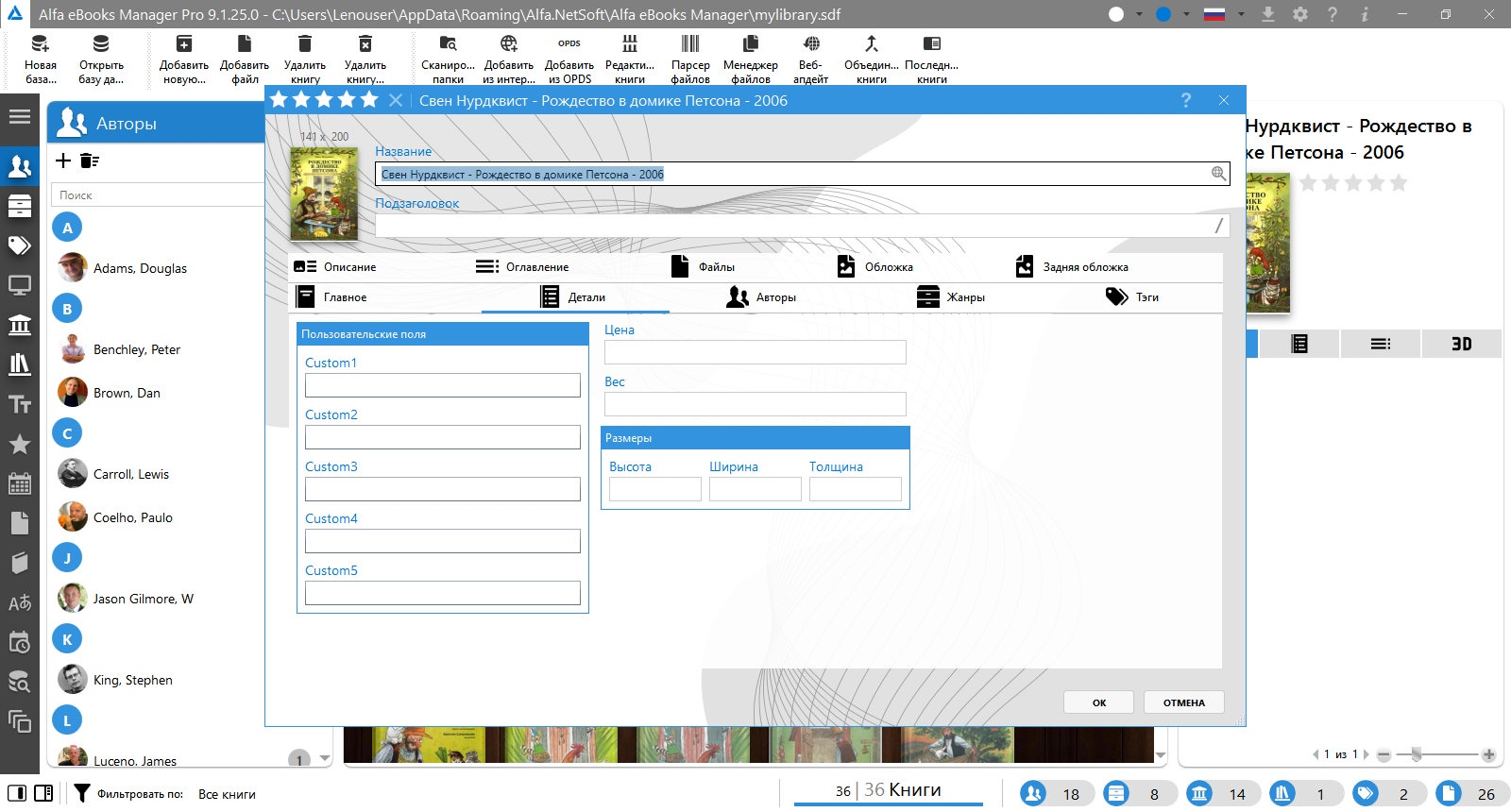
Task: Go to previous page arrow in pager
Action: [x=1316, y=753]
